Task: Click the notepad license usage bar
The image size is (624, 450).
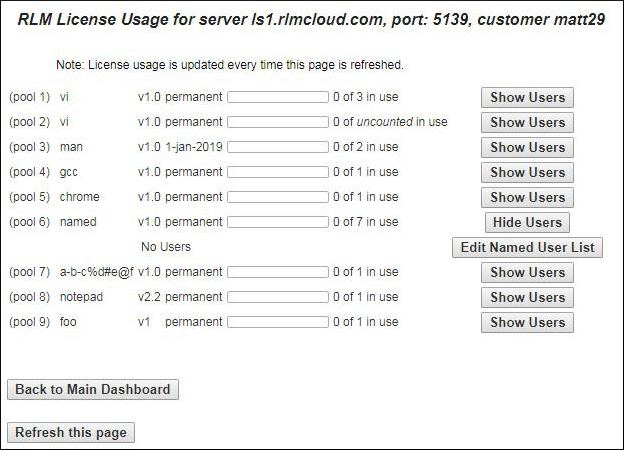Action: pyautogui.click(x=278, y=297)
